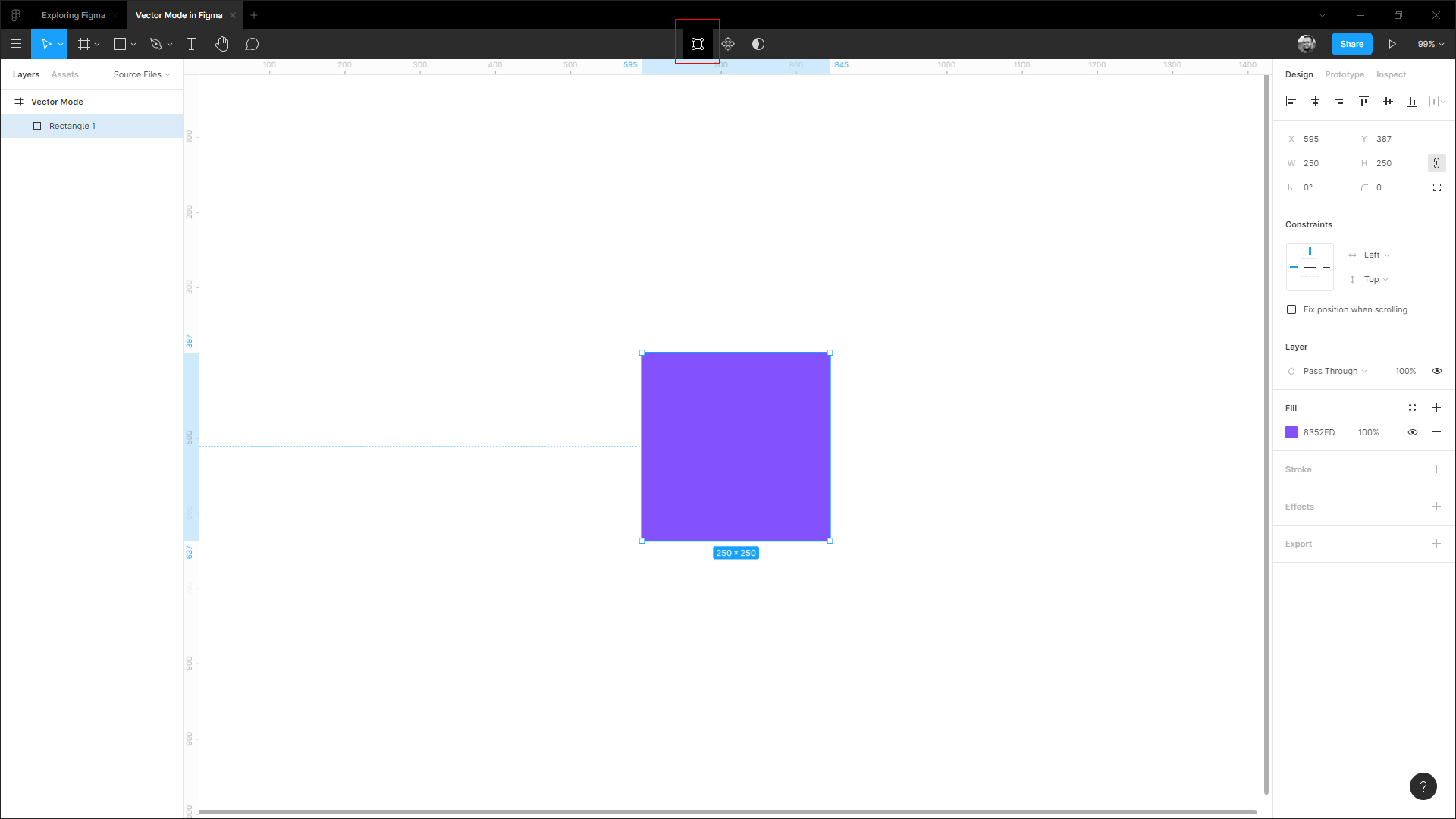Switch to the Assets tab

pos(64,74)
